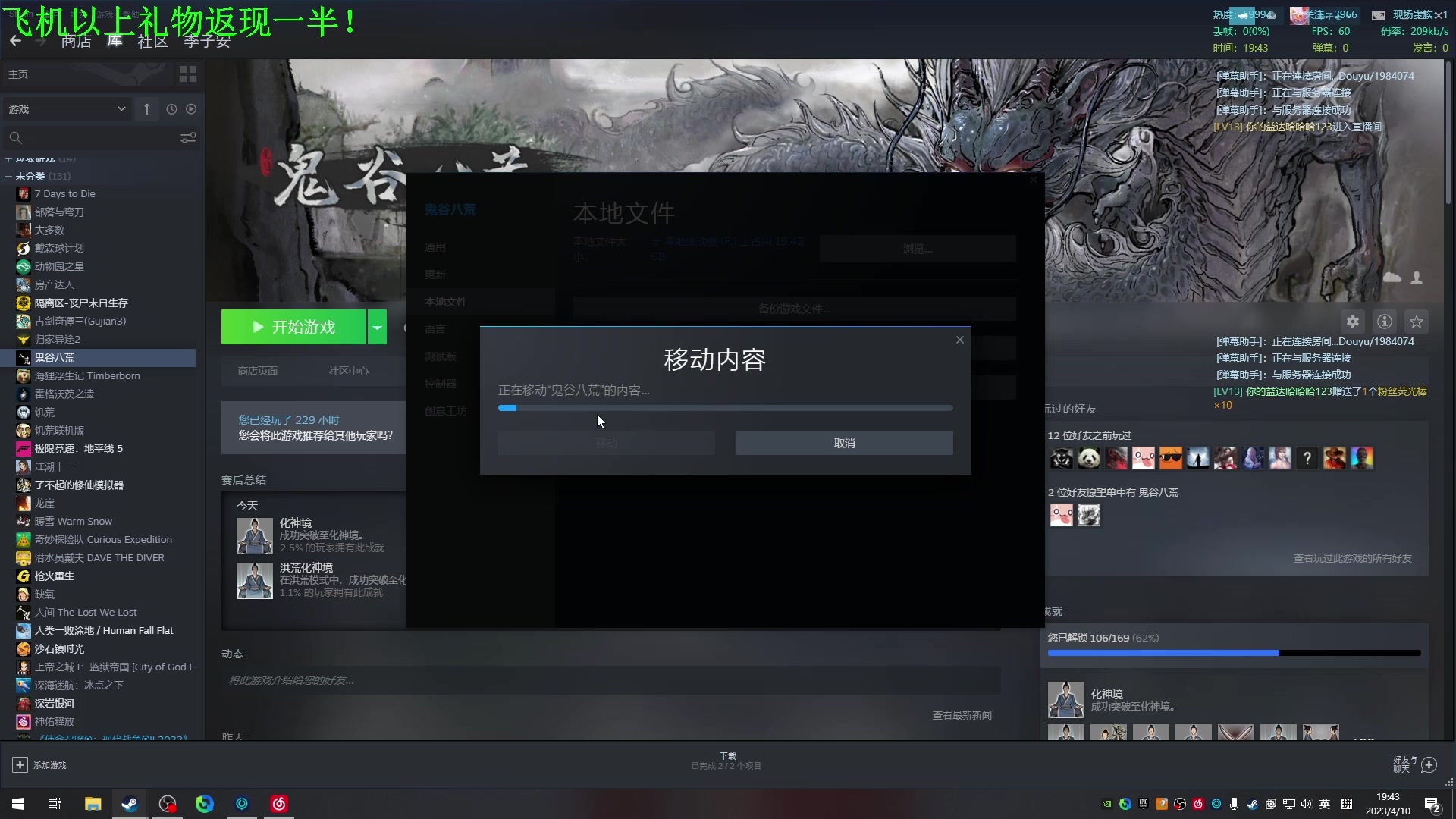
Task: Open the input language 英 indicator
Action: [x=1325, y=804]
